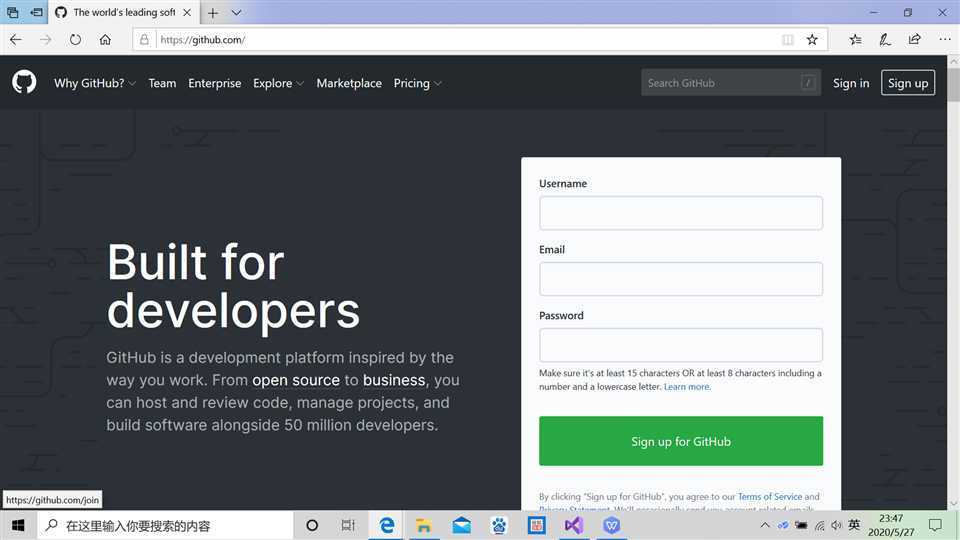Open the browser home page icon
This screenshot has width=960, height=540.
tap(105, 40)
